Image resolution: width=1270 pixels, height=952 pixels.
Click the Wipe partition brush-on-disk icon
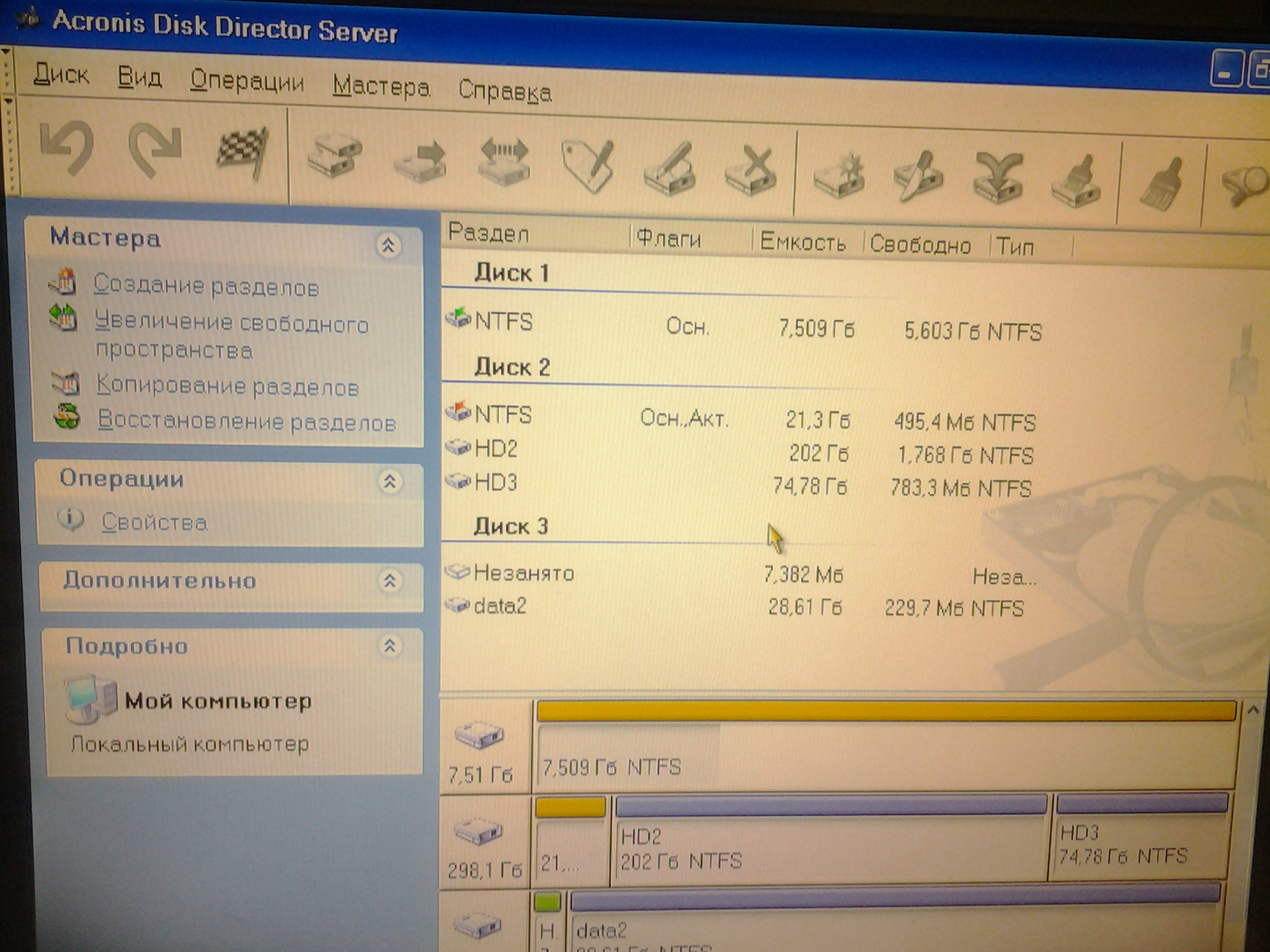[x=1076, y=182]
